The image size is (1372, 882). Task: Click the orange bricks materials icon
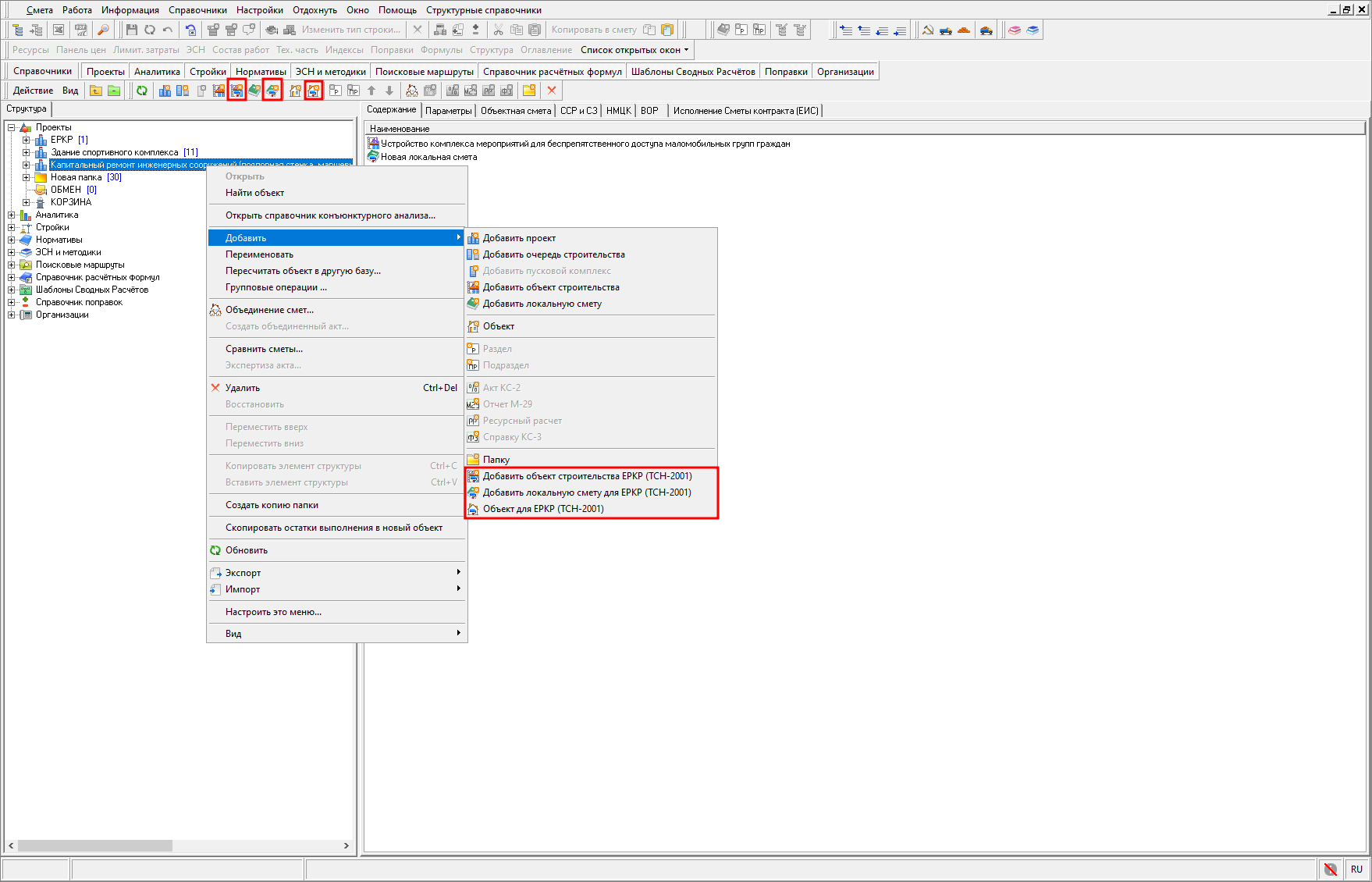coord(964,30)
